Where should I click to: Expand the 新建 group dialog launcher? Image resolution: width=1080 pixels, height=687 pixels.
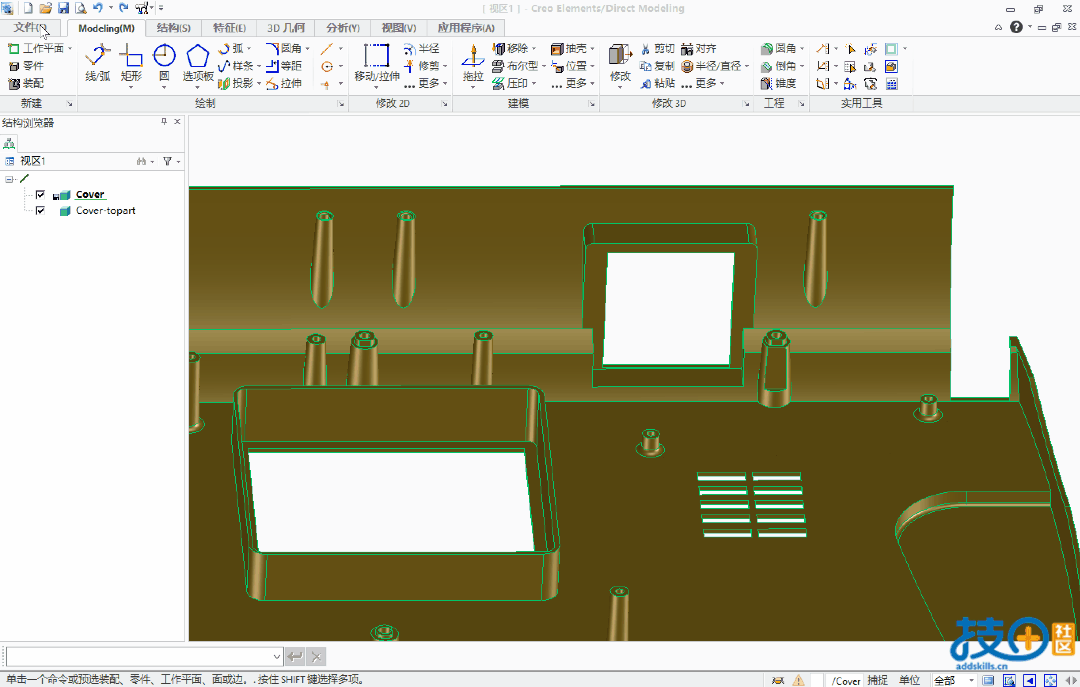[x=70, y=103]
